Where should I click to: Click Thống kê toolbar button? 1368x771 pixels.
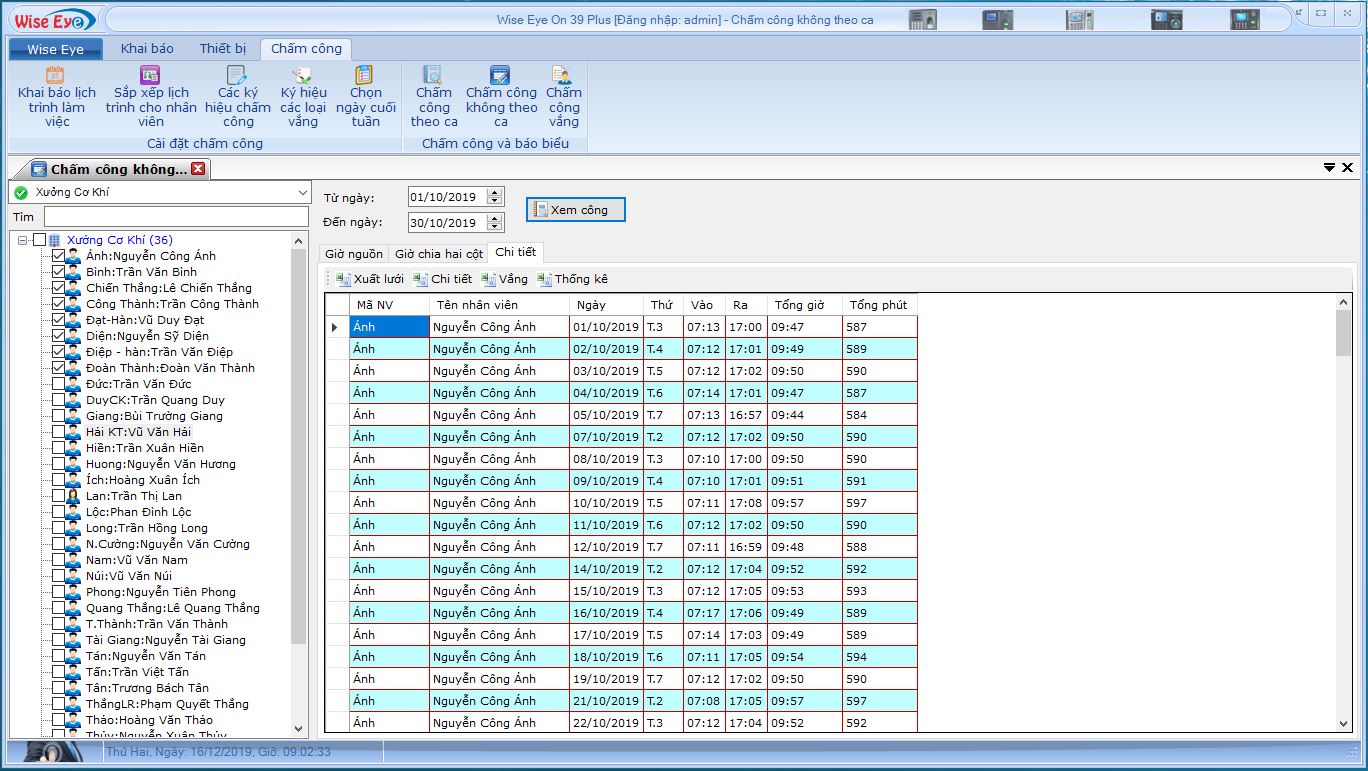pos(572,279)
